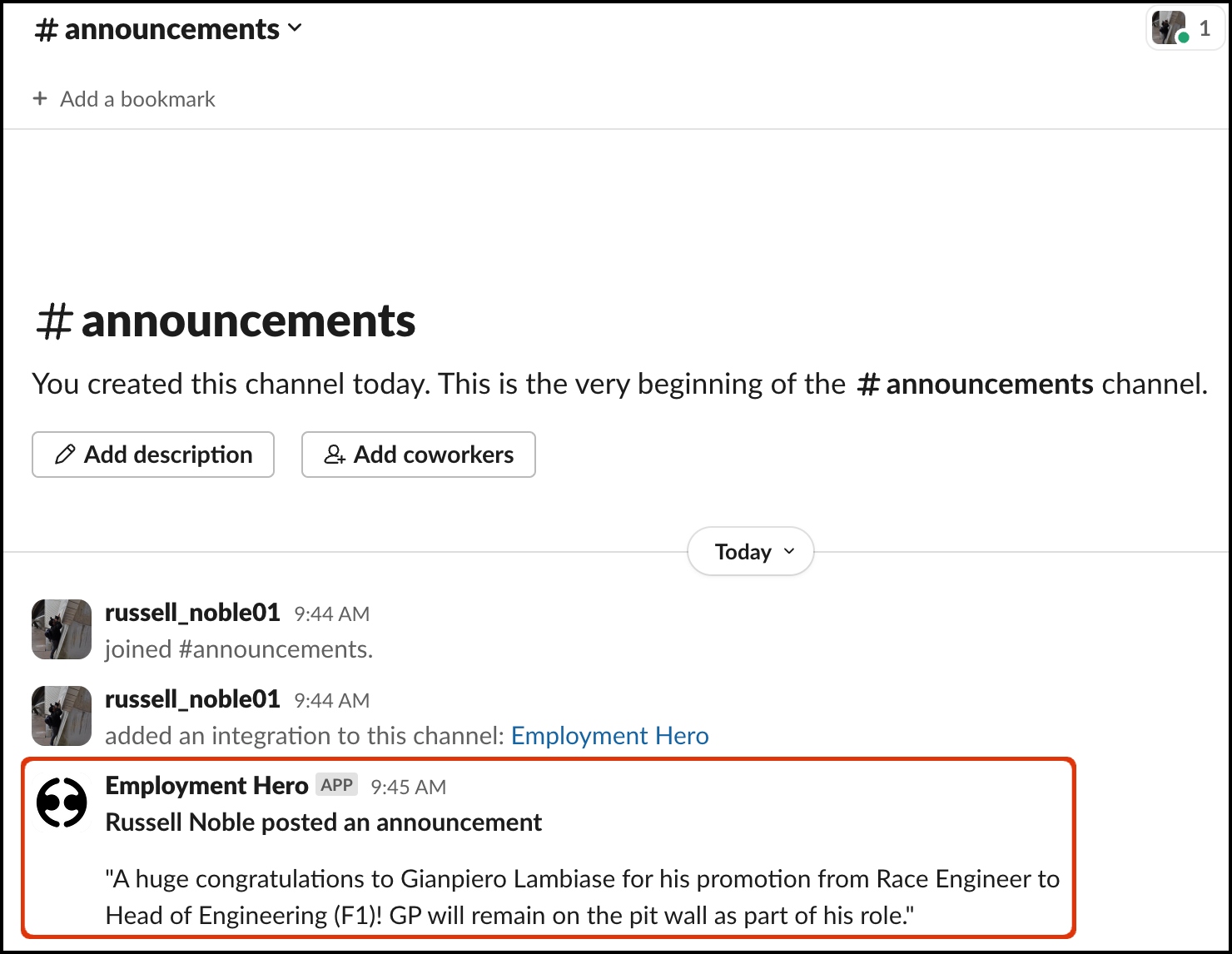Click the pencil icon in Add description
The height and width of the screenshot is (954, 1232).
(x=65, y=455)
